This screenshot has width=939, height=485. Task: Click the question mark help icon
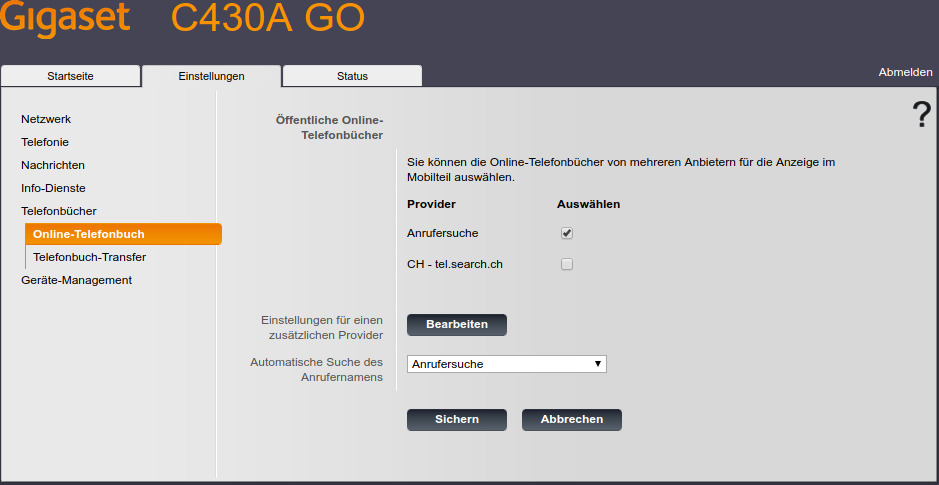coord(921,116)
